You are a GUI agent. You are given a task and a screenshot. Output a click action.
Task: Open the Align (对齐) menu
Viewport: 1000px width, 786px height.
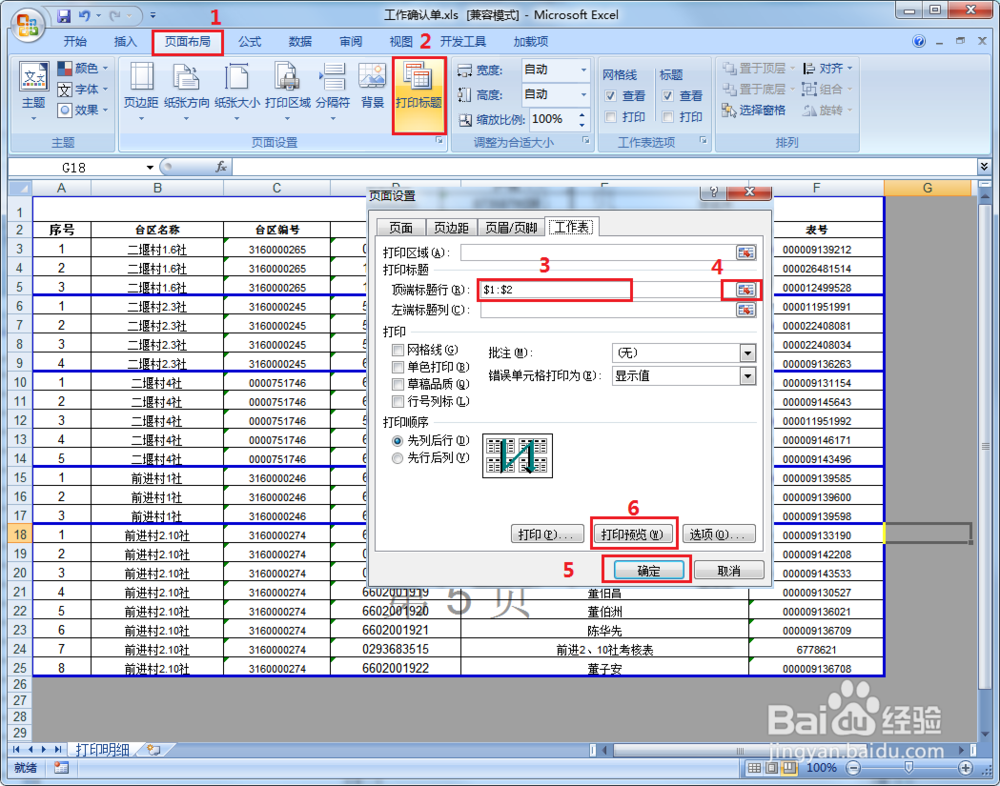coord(827,68)
